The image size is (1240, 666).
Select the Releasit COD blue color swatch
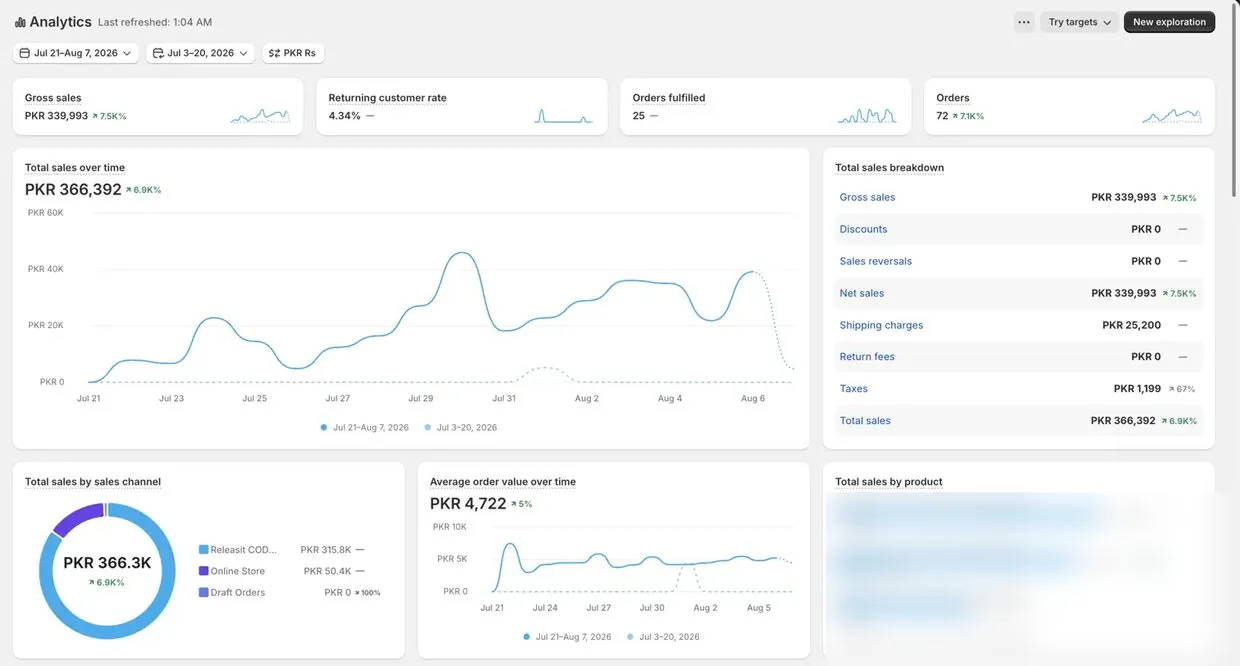pos(204,550)
